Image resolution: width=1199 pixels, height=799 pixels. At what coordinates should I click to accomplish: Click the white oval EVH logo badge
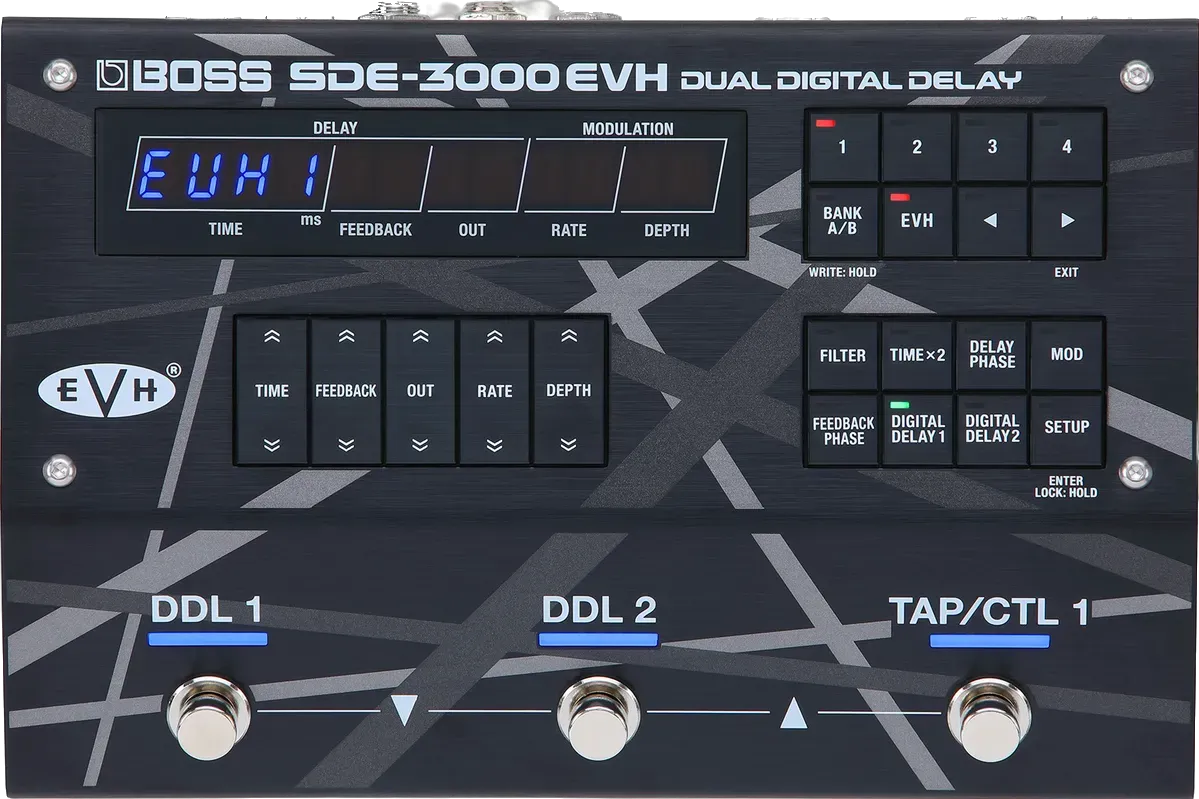coord(108,389)
